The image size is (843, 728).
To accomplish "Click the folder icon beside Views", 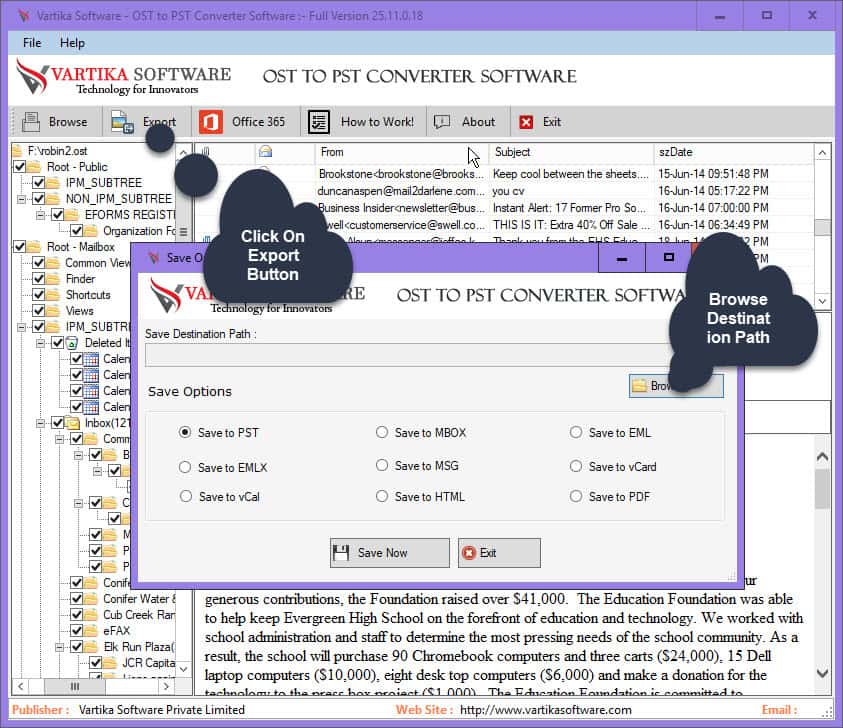I will [x=53, y=311].
